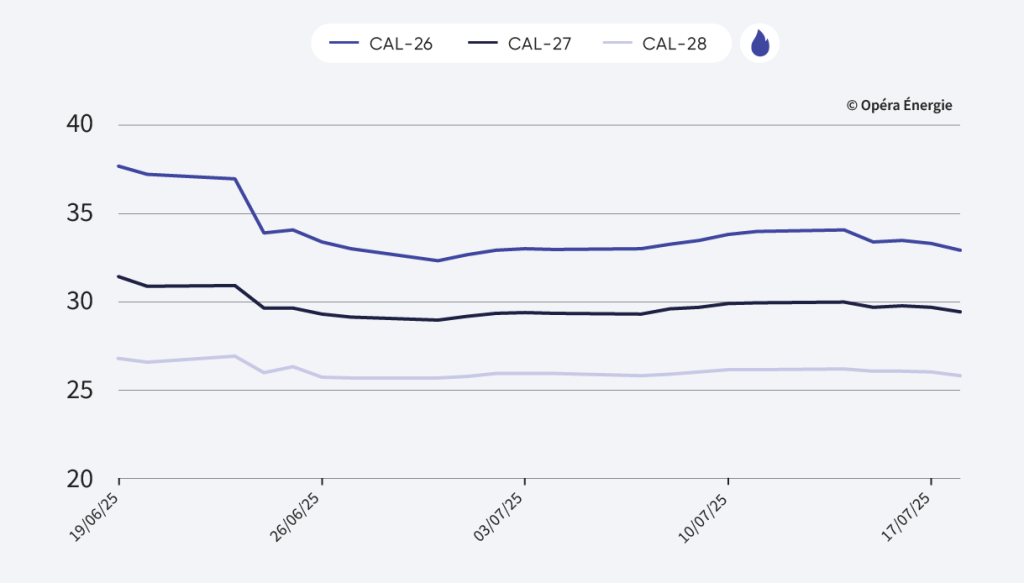Image resolution: width=1024 pixels, height=583 pixels.
Task: Toggle the CAL-28 legend text
Action: 675,44
